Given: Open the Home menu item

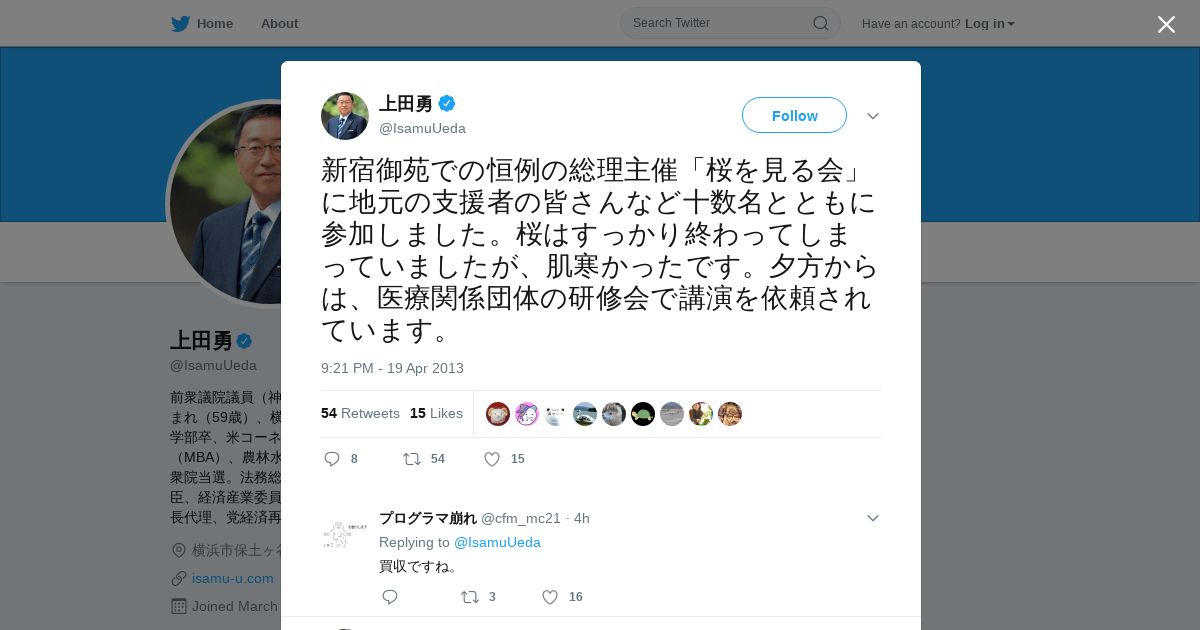Looking at the screenshot, I should 215,23.
